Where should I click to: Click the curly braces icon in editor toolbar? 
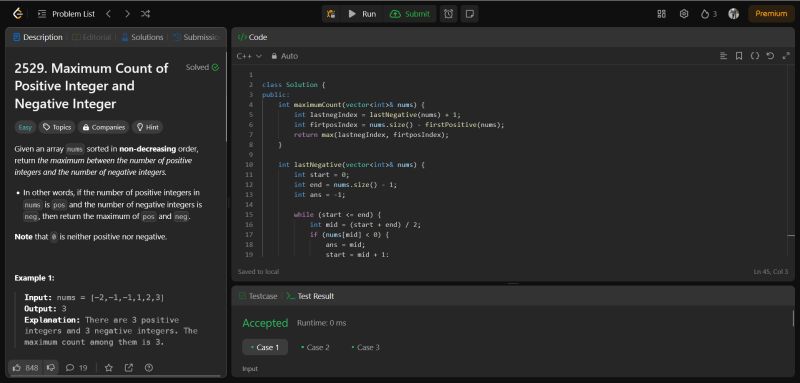coord(755,56)
